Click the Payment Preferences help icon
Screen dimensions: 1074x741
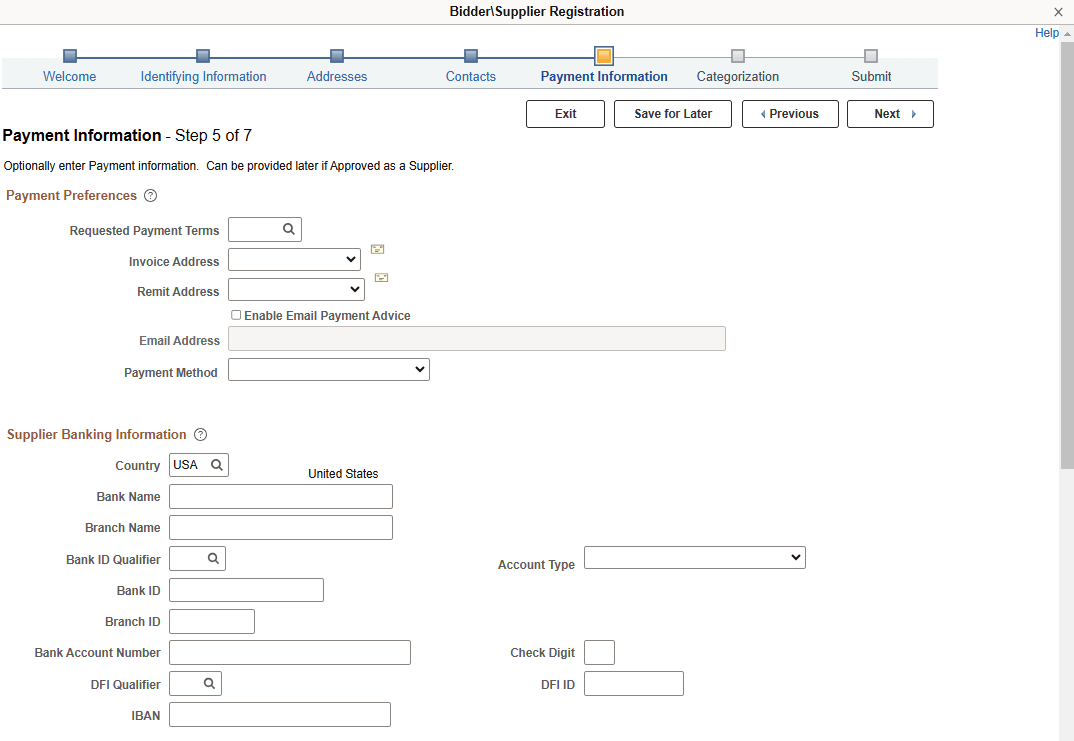pyautogui.click(x=150, y=195)
